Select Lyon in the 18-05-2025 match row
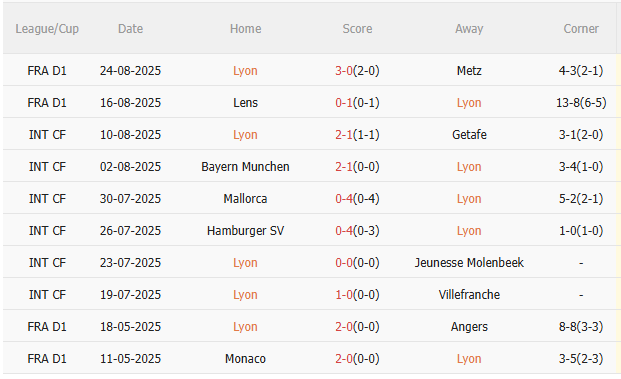The height and width of the screenshot is (379, 621). 245,327
